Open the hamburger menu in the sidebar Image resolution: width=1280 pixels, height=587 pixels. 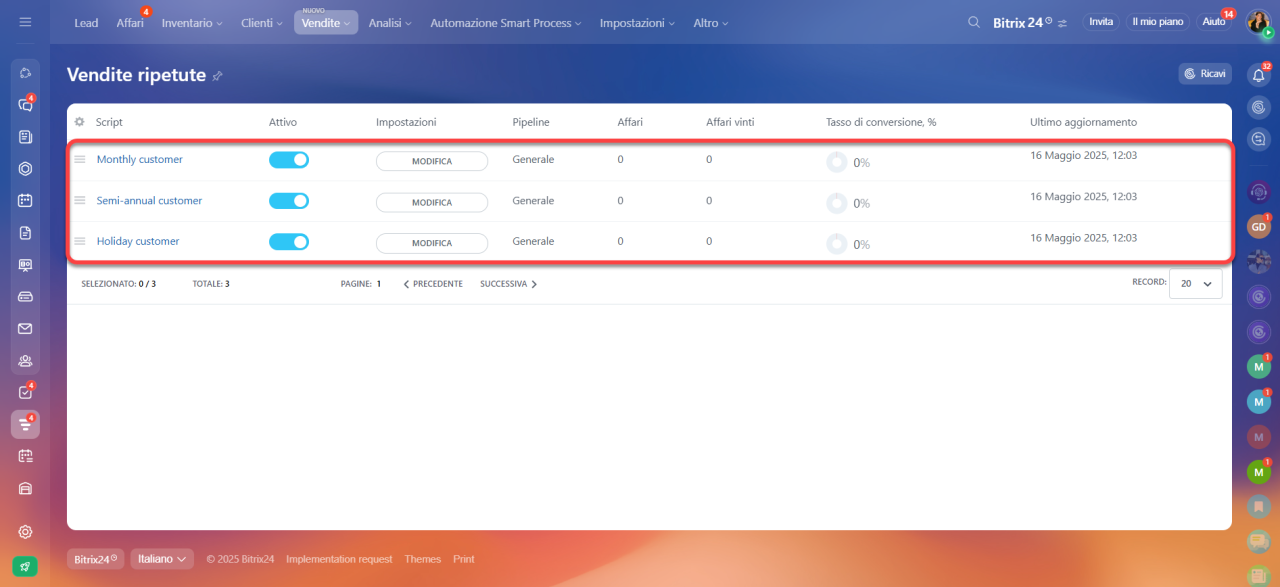pos(25,22)
